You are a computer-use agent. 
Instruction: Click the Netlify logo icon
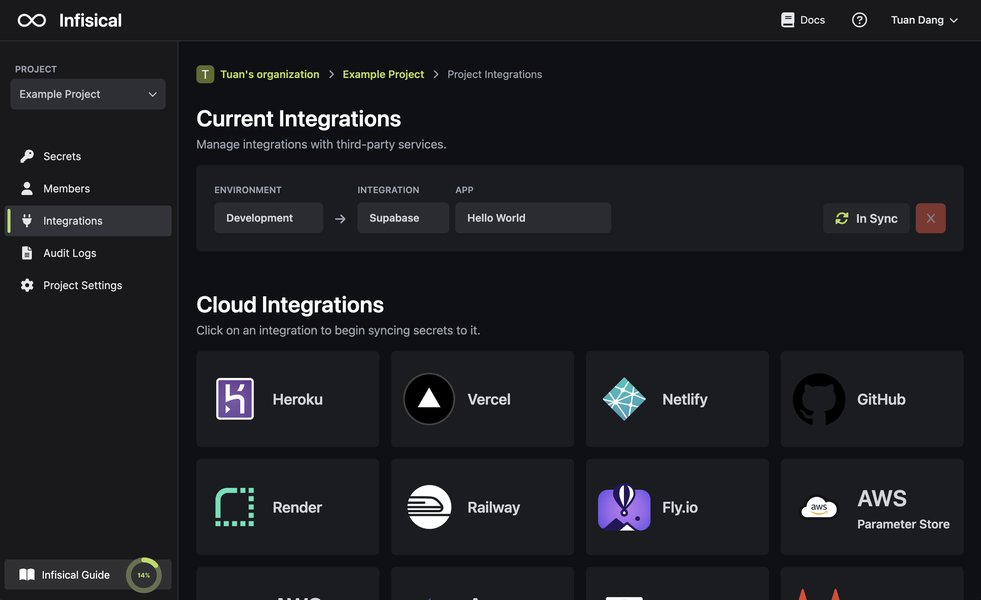624,399
